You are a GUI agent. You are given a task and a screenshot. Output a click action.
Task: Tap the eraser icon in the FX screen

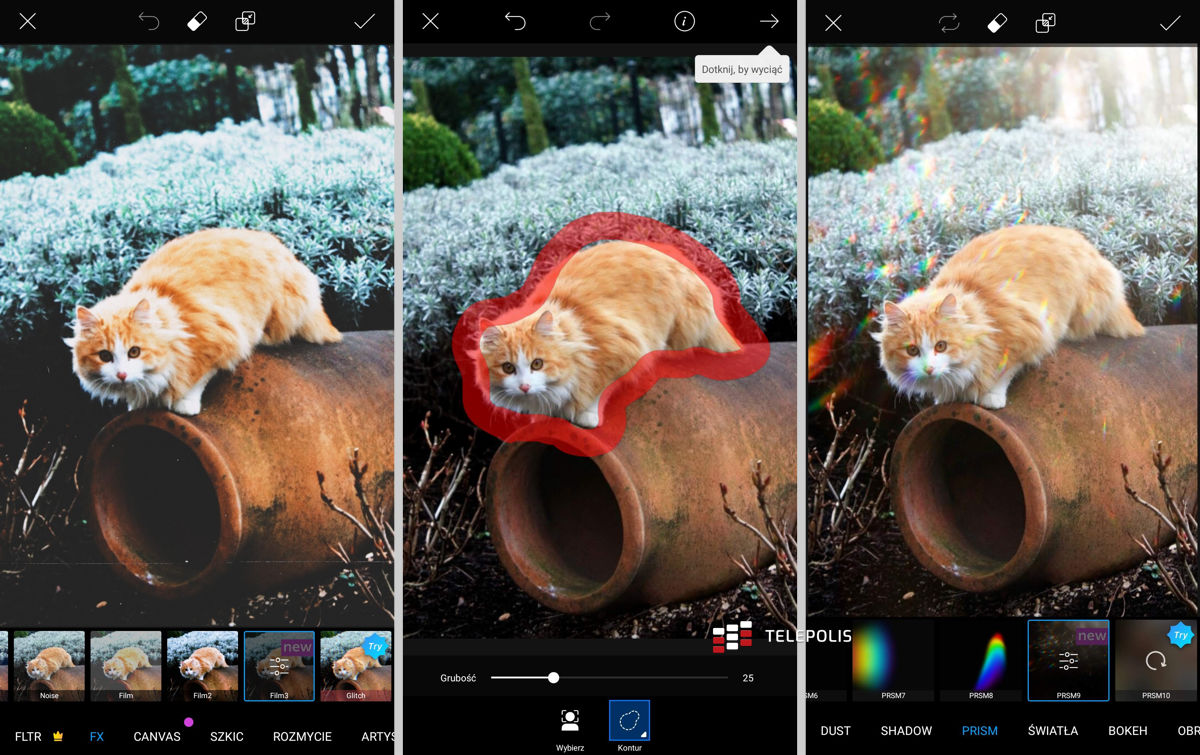click(197, 22)
